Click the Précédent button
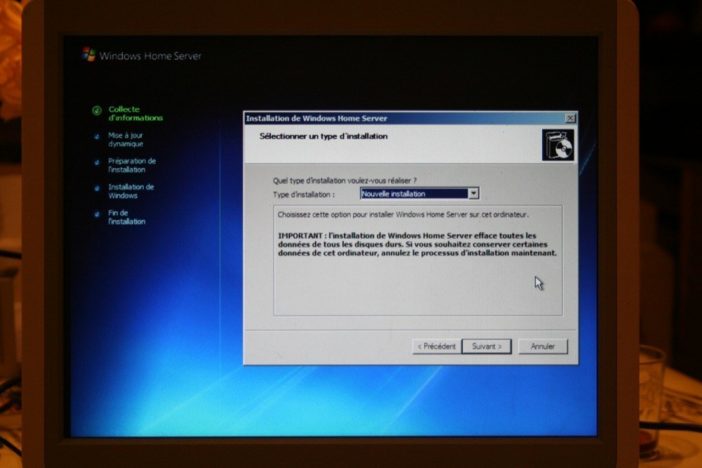 pyautogui.click(x=437, y=346)
